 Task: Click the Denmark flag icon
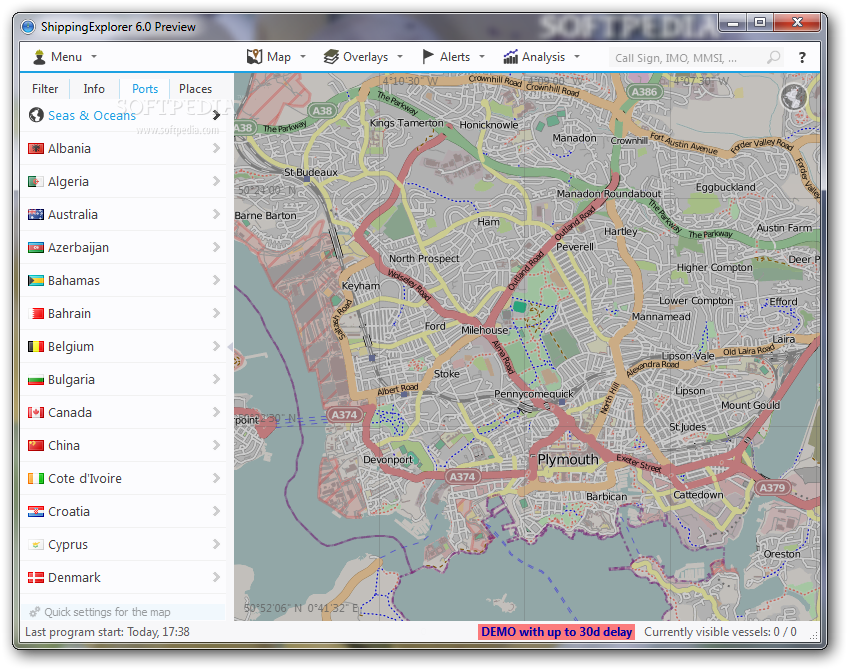pos(36,578)
